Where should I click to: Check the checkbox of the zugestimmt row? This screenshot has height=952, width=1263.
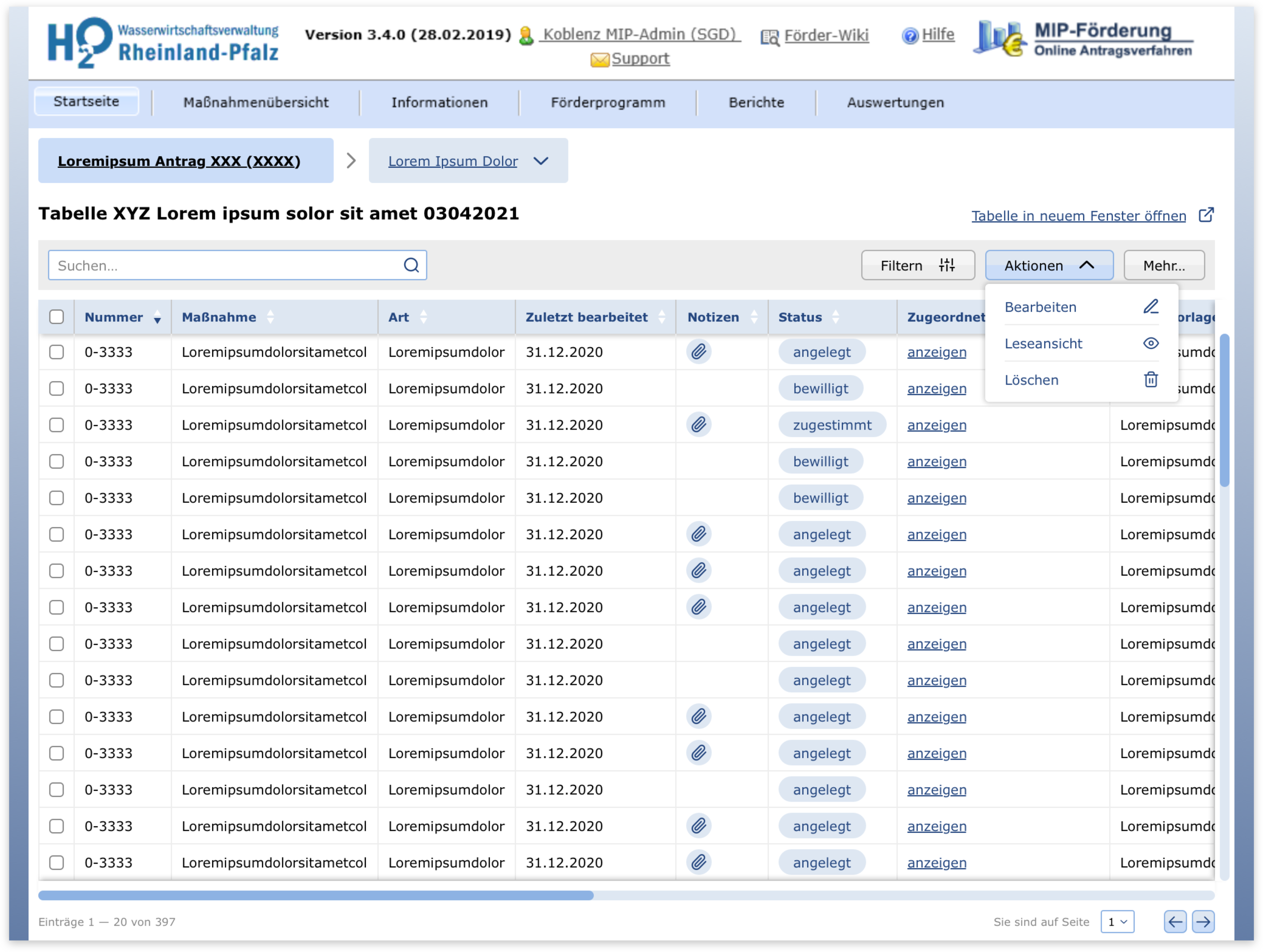57,425
